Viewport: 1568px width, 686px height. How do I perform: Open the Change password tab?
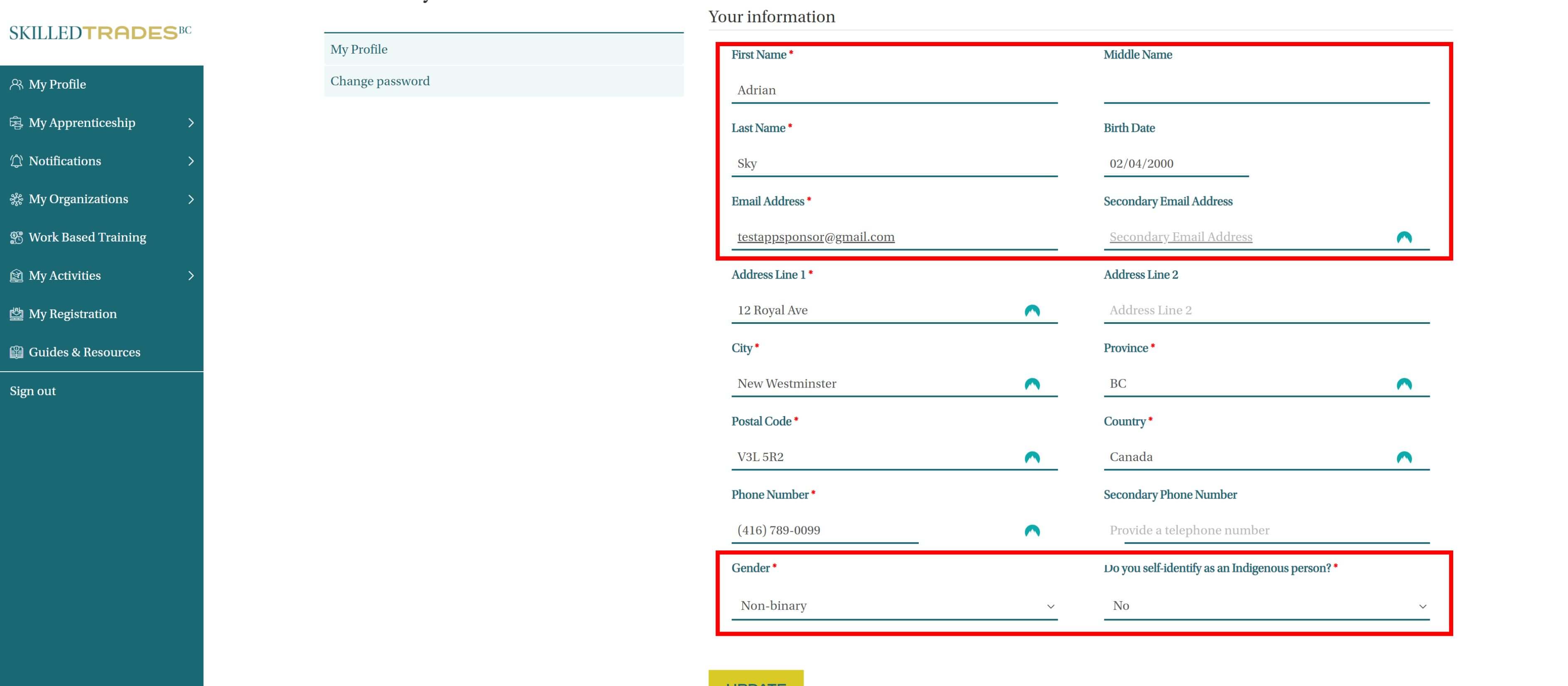point(380,81)
